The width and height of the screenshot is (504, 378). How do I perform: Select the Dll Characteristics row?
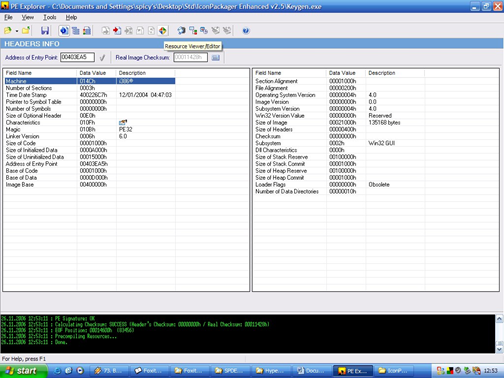coord(339,150)
